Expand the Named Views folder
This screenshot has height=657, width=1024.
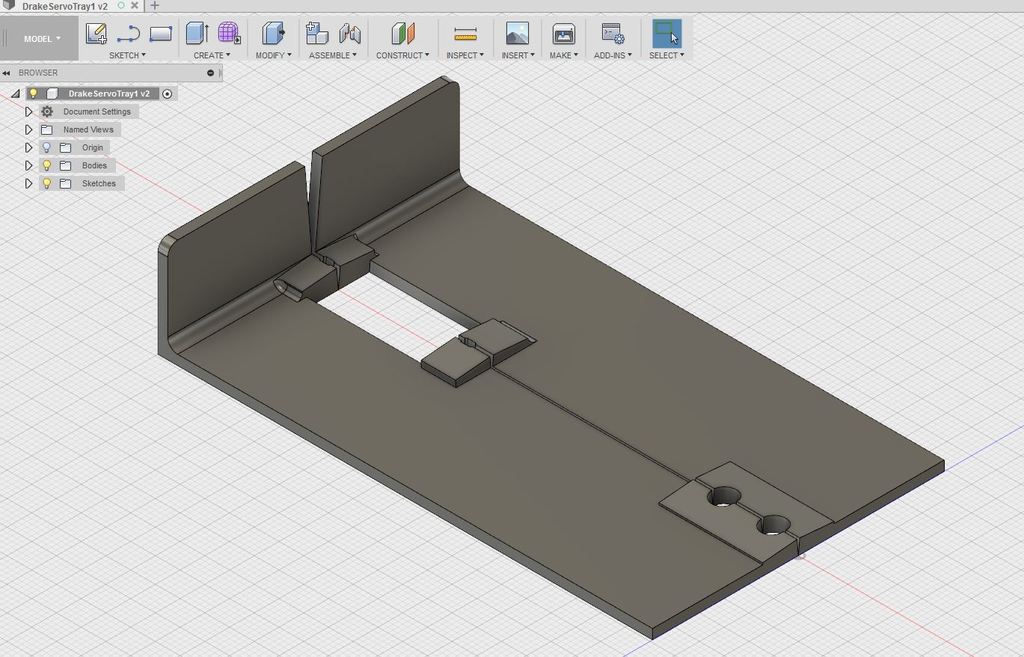tap(29, 130)
